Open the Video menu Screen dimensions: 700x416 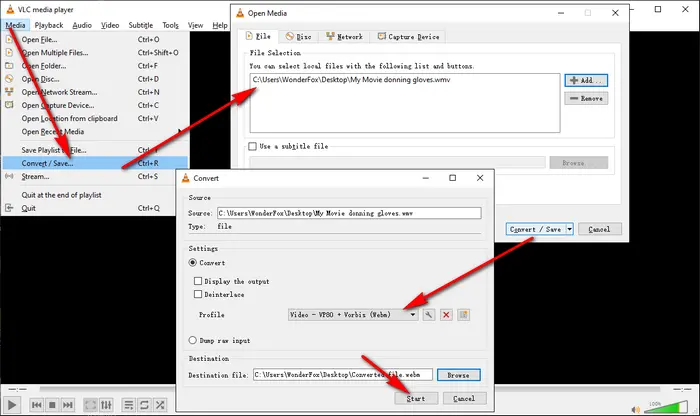(110, 25)
